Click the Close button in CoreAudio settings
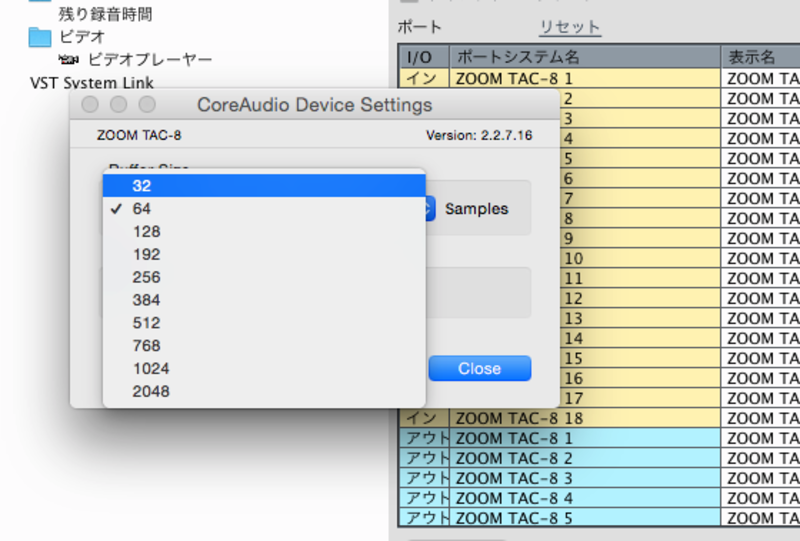 tap(480, 368)
